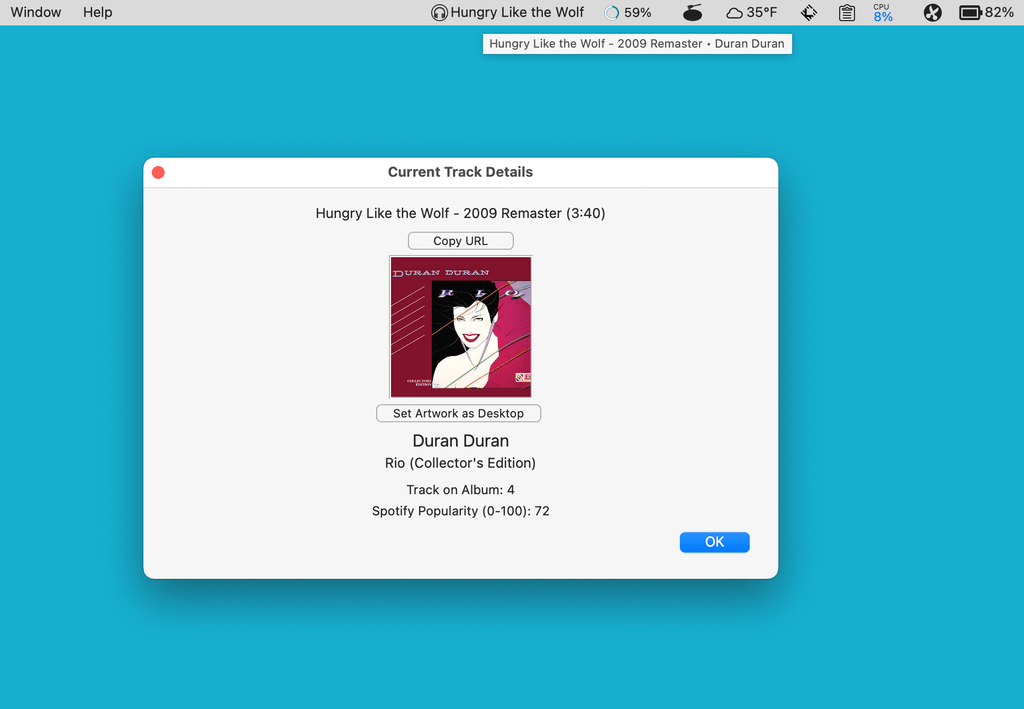The width and height of the screenshot is (1024, 709).
Task: Close the Current Track Details window
Action: pyautogui.click(x=158, y=172)
